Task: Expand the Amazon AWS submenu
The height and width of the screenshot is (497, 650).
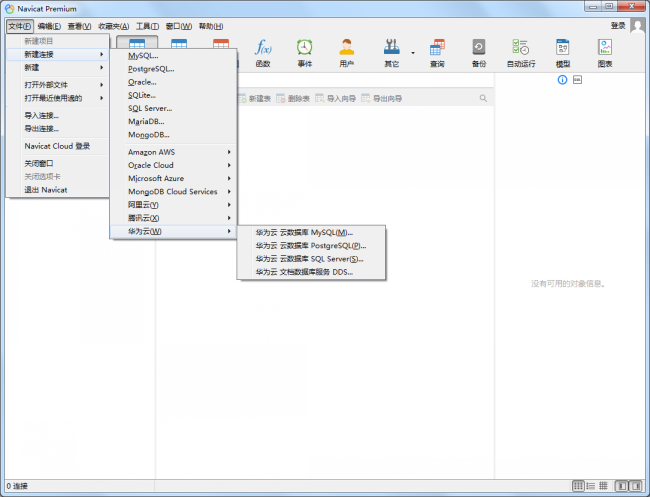Action: 173,152
